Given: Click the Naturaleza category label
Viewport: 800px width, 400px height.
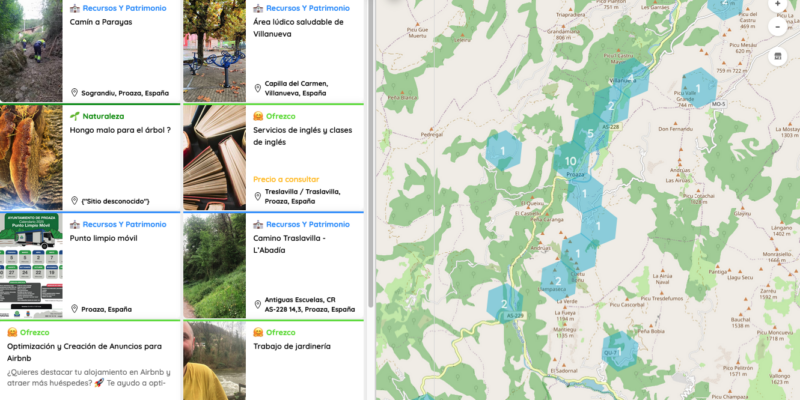Looking at the screenshot, I should click(x=103, y=116).
